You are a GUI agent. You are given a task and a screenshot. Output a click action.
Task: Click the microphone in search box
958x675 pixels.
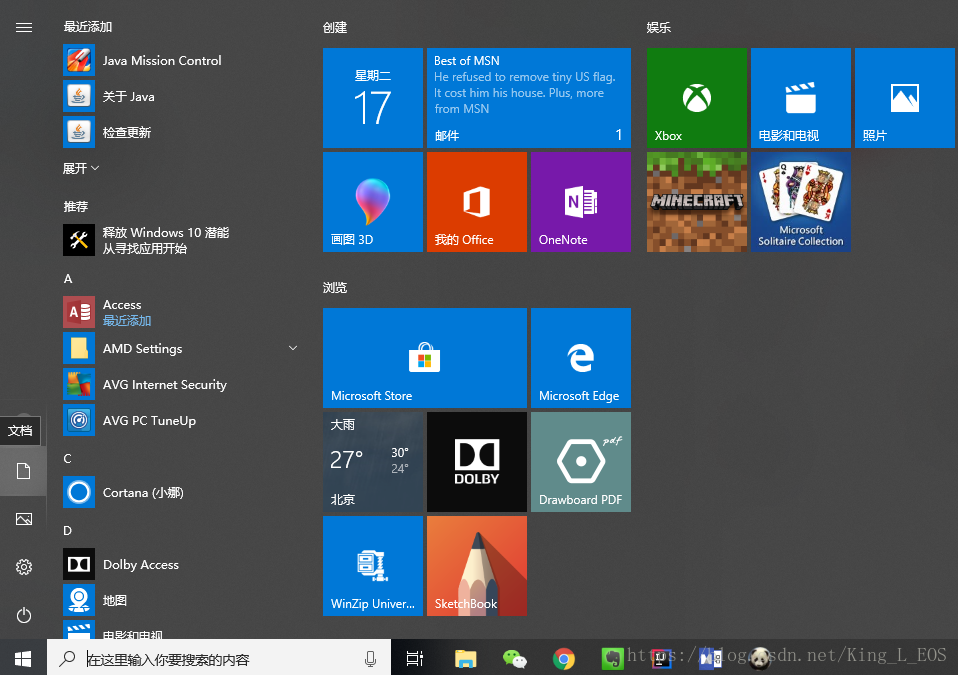pos(370,659)
